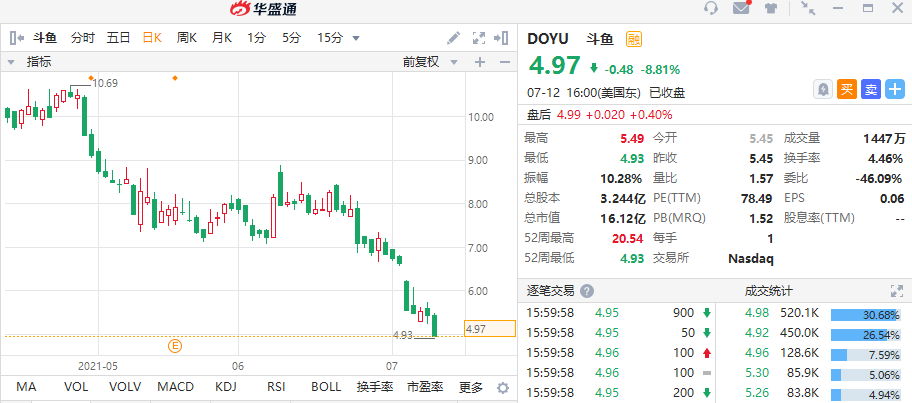Click the trade row with volume 900
Image resolution: width=912 pixels, height=403 pixels.
pos(619,313)
